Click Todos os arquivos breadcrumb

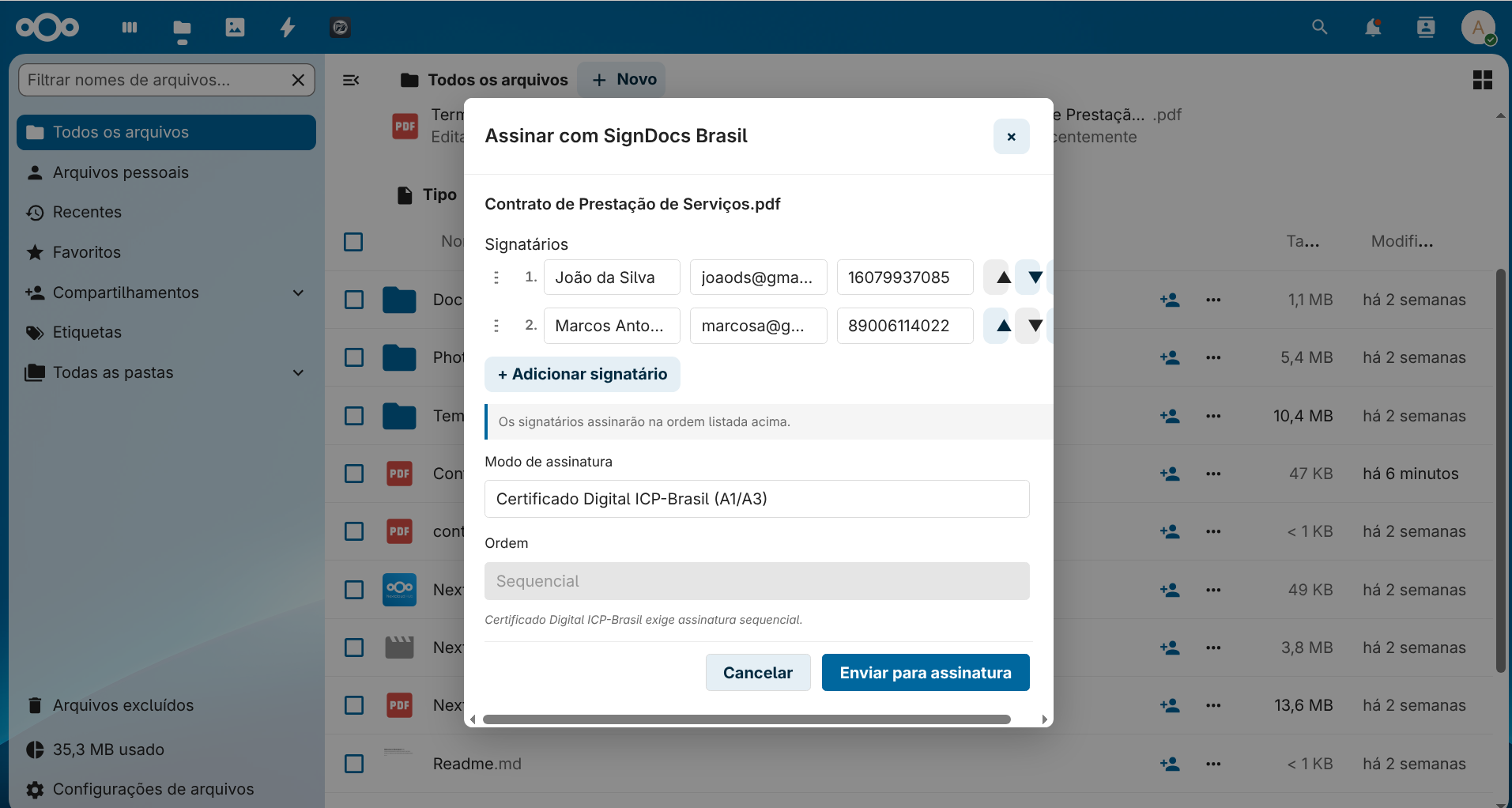point(484,80)
